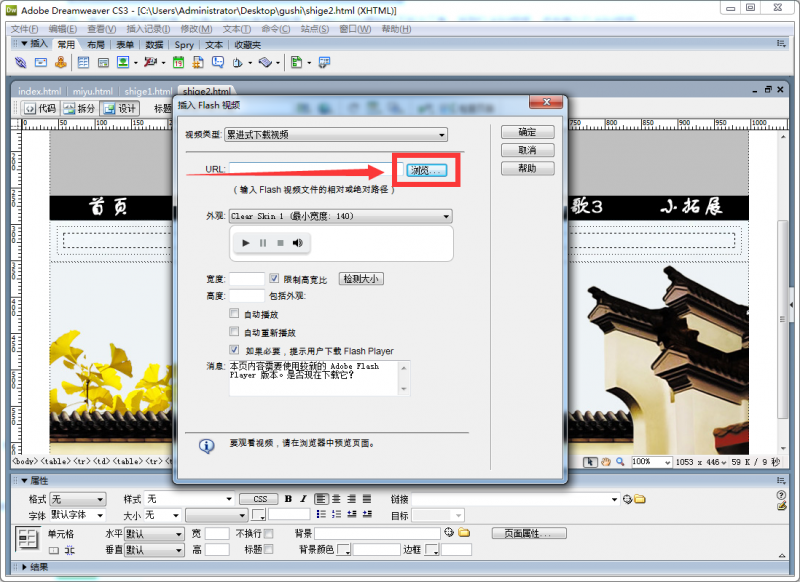Open the 格式 dropdown in Properties

click(x=78, y=499)
